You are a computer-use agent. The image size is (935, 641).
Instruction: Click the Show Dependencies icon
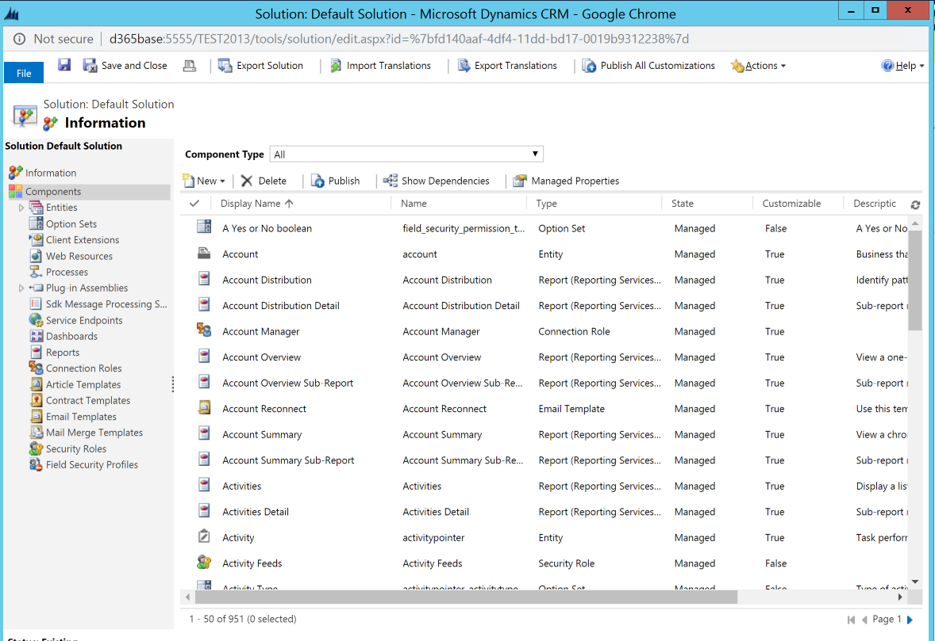pyautogui.click(x=390, y=181)
